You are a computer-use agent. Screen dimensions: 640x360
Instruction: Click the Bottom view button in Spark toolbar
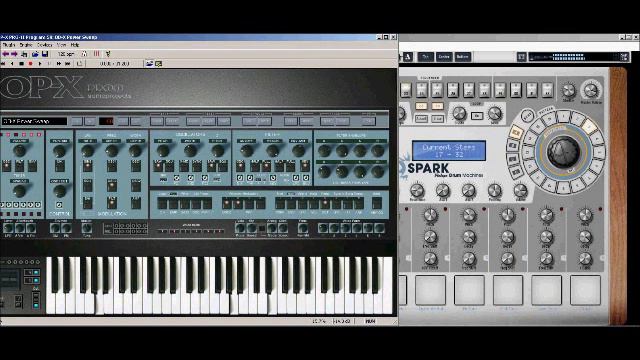tap(462, 57)
